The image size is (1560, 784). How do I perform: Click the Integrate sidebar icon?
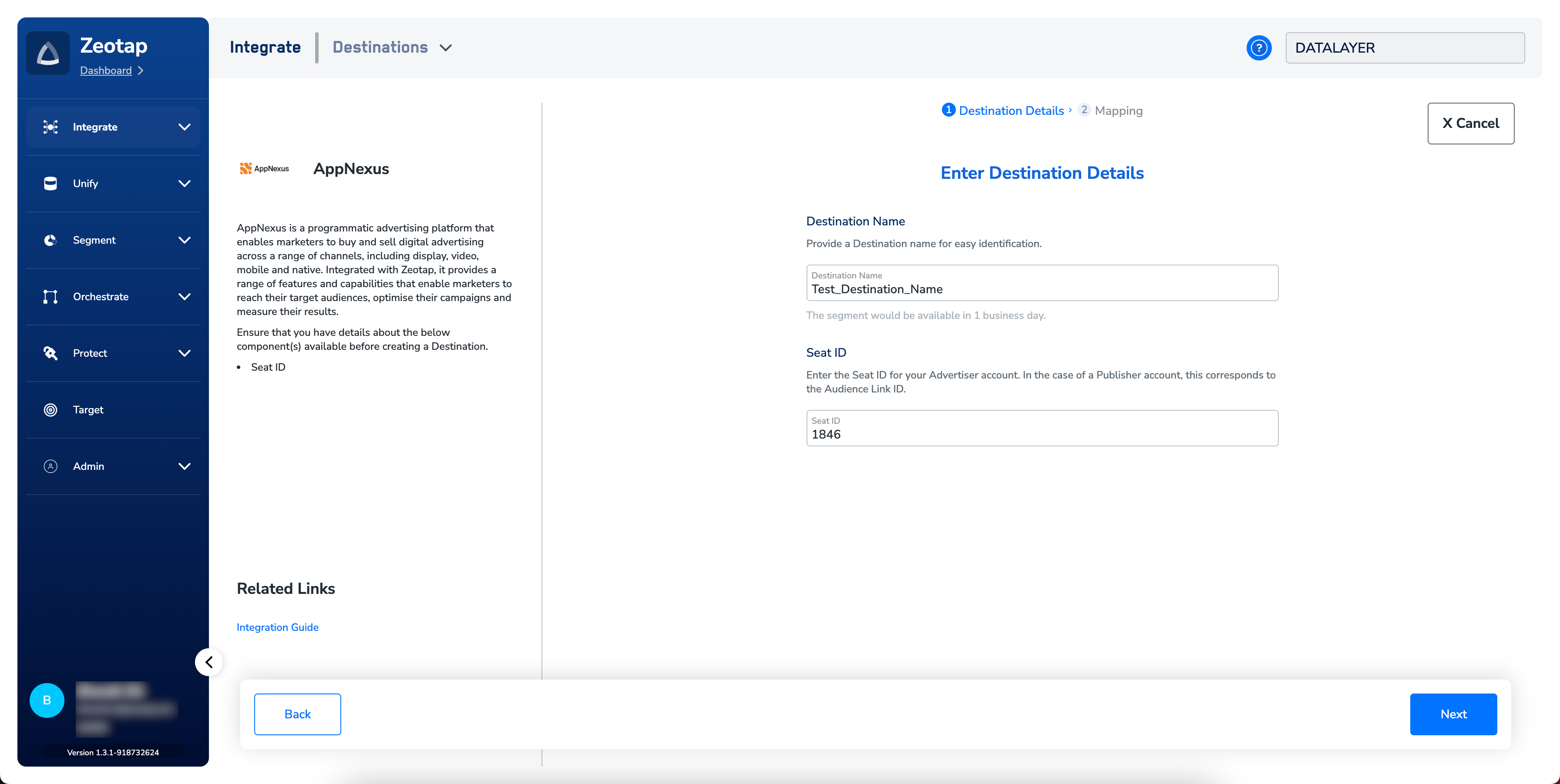[50, 127]
